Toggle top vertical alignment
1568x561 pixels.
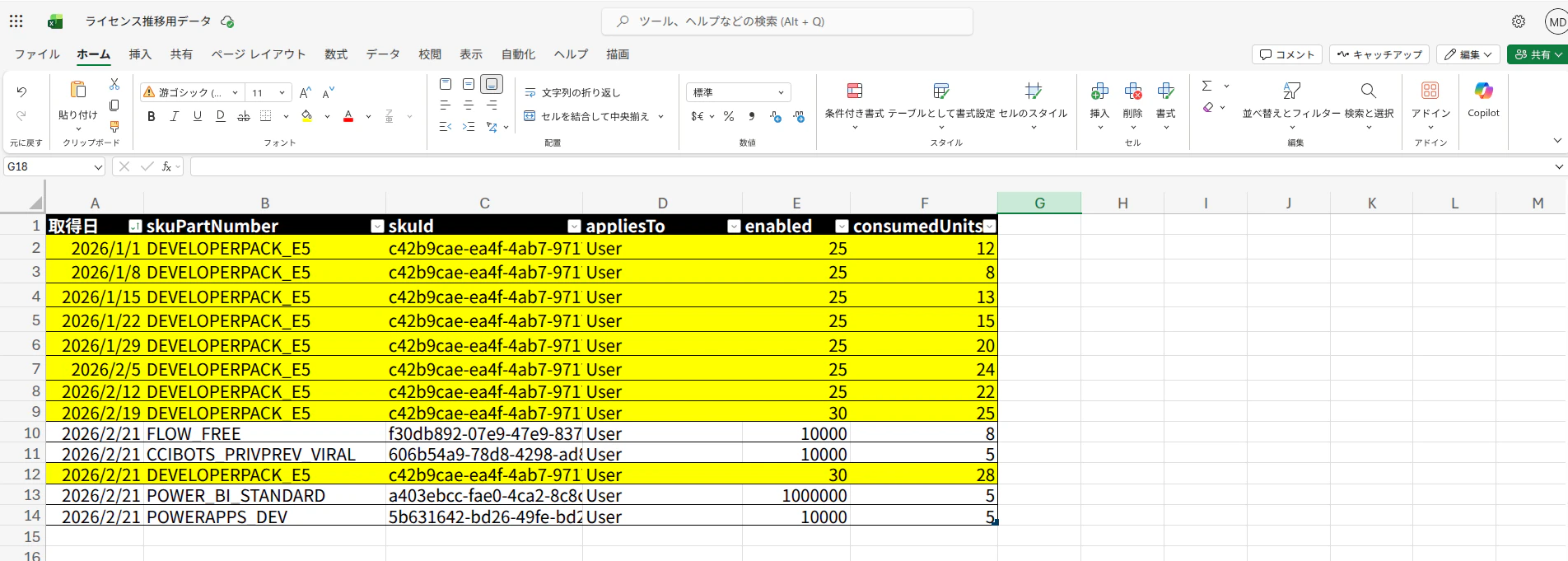click(446, 84)
